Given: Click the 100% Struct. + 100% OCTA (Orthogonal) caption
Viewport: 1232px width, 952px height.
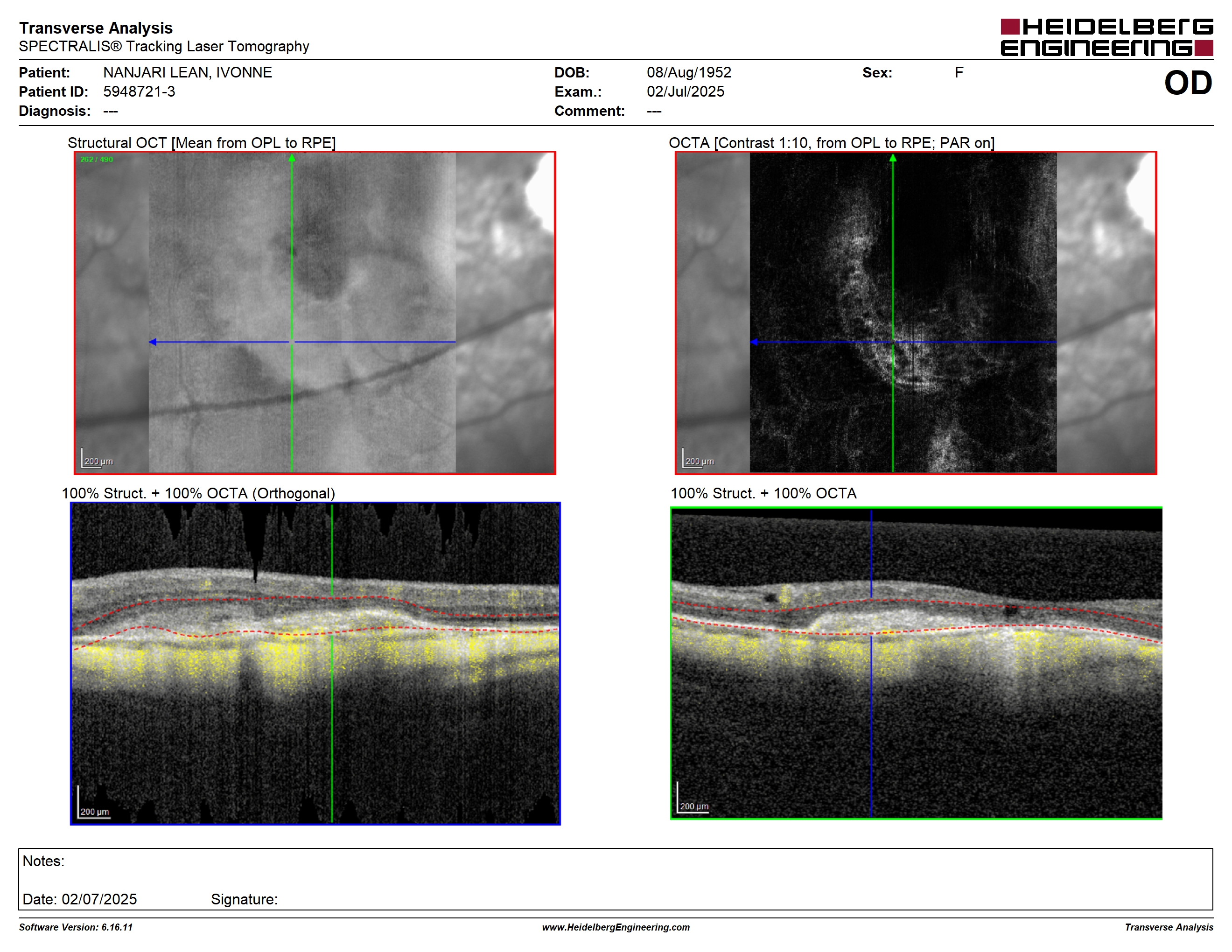Looking at the screenshot, I should coord(198,493).
